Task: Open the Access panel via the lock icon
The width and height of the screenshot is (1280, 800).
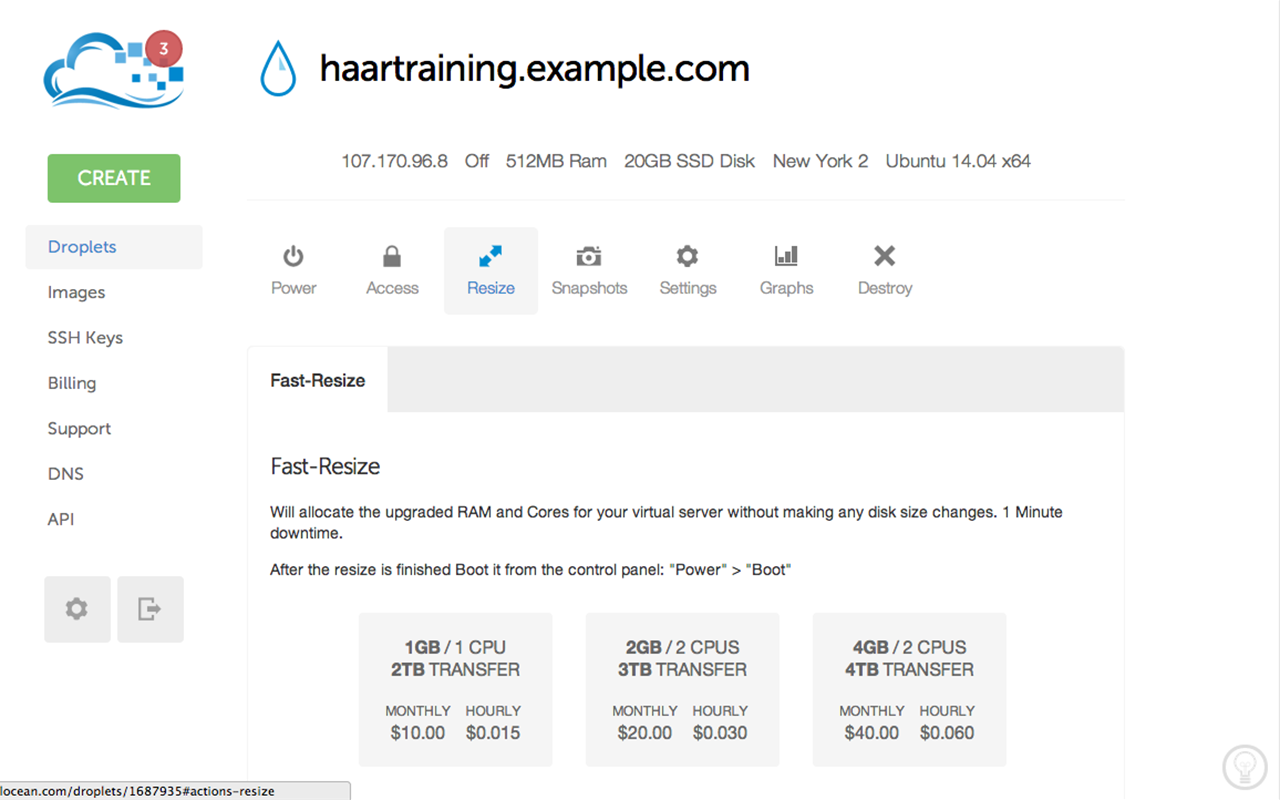Action: click(x=391, y=268)
